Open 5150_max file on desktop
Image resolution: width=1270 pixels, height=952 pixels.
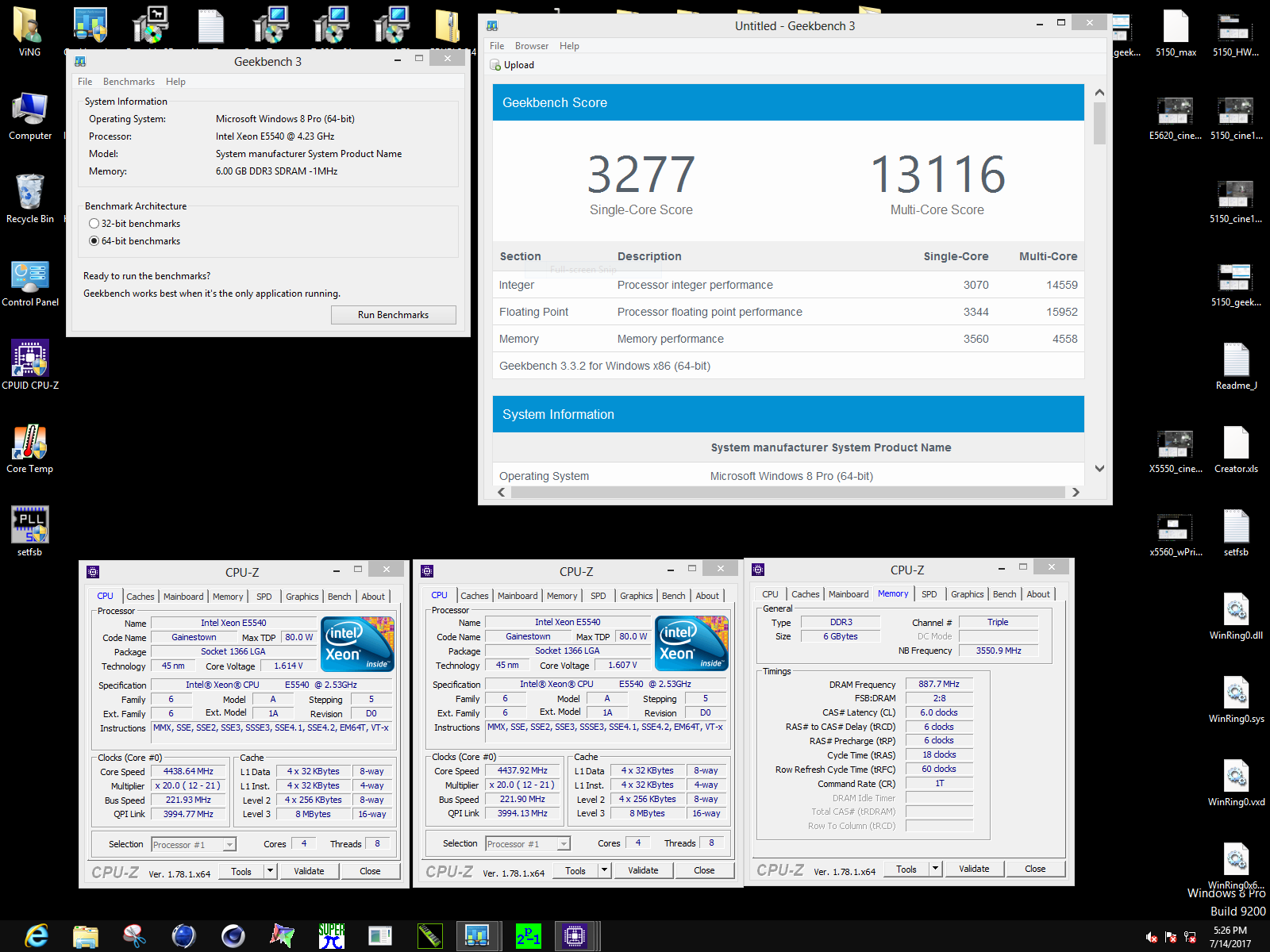(1176, 33)
